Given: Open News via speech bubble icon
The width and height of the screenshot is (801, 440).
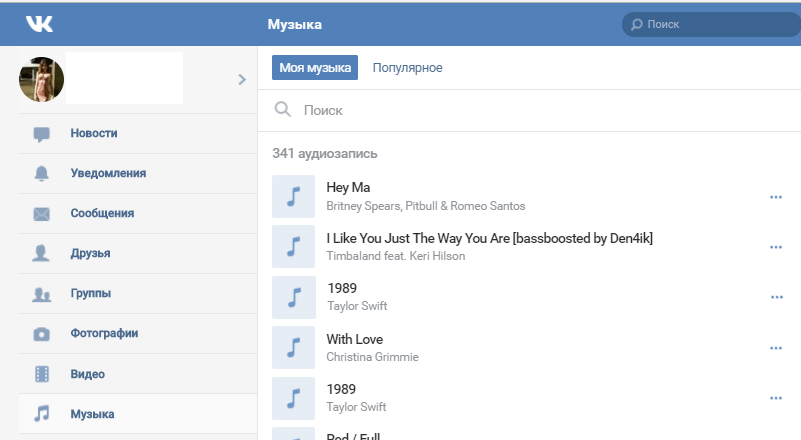Looking at the screenshot, I should (42, 134).
